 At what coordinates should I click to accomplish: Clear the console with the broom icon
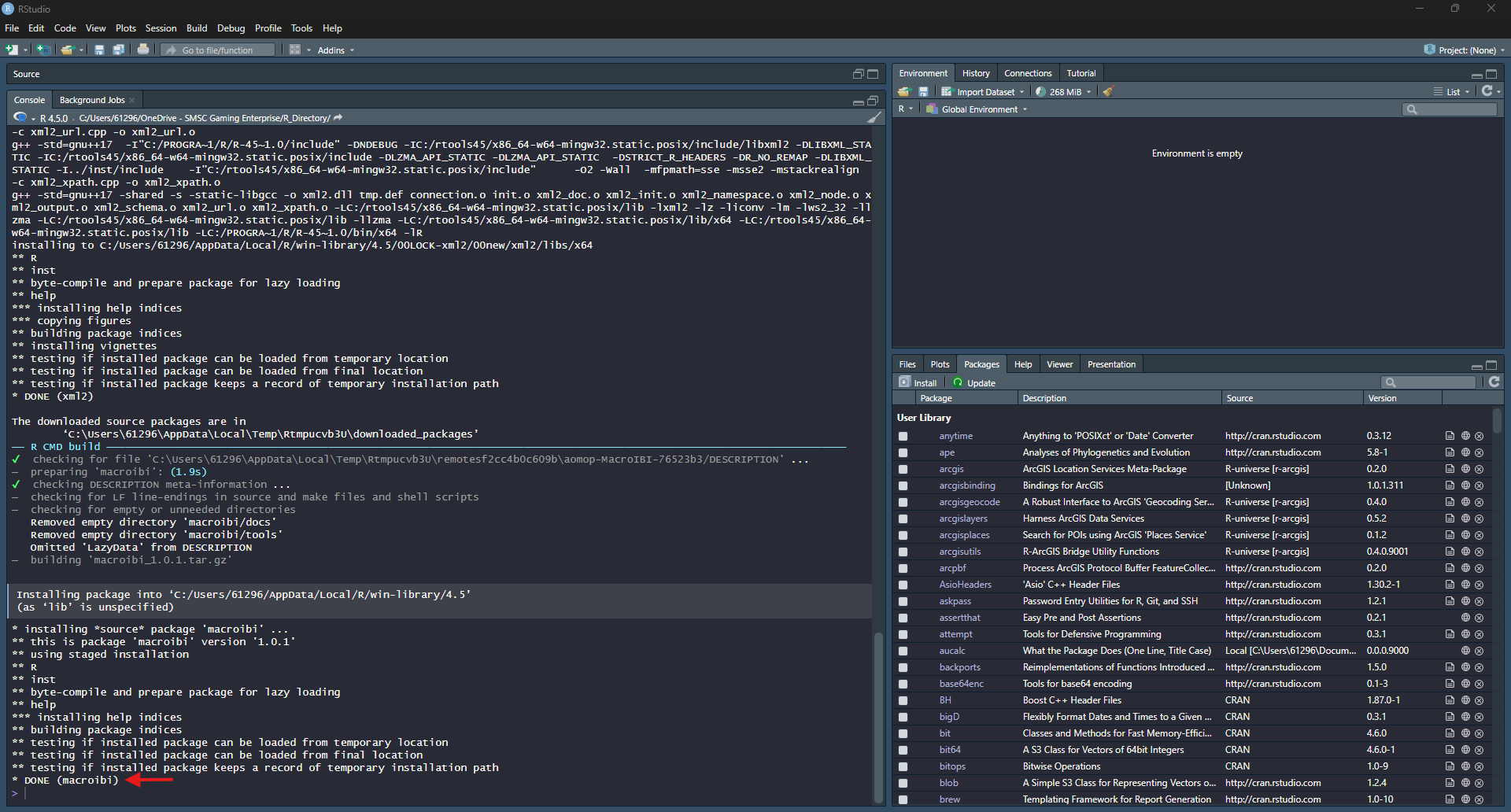click(874, 118)
